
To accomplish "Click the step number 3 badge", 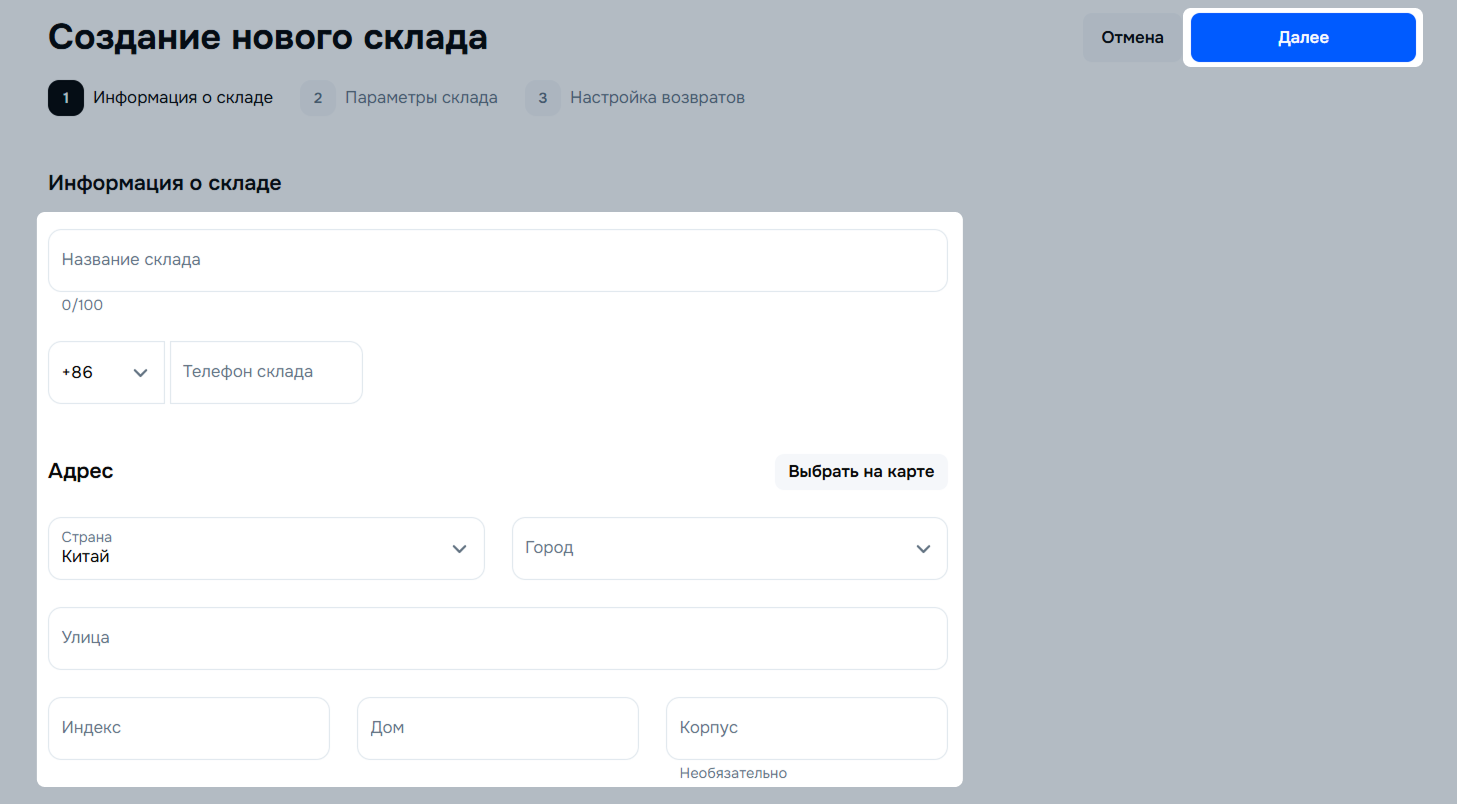I will (x=543, y=98).
